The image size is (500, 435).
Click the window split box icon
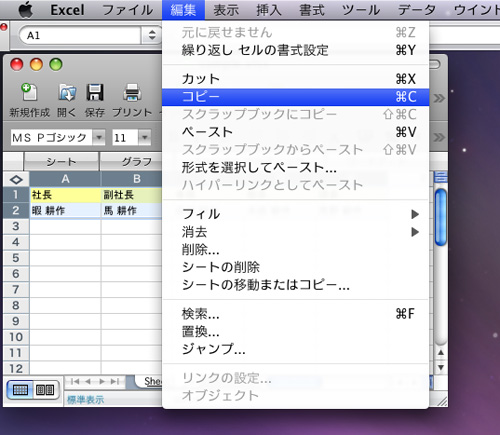[441, 177]
